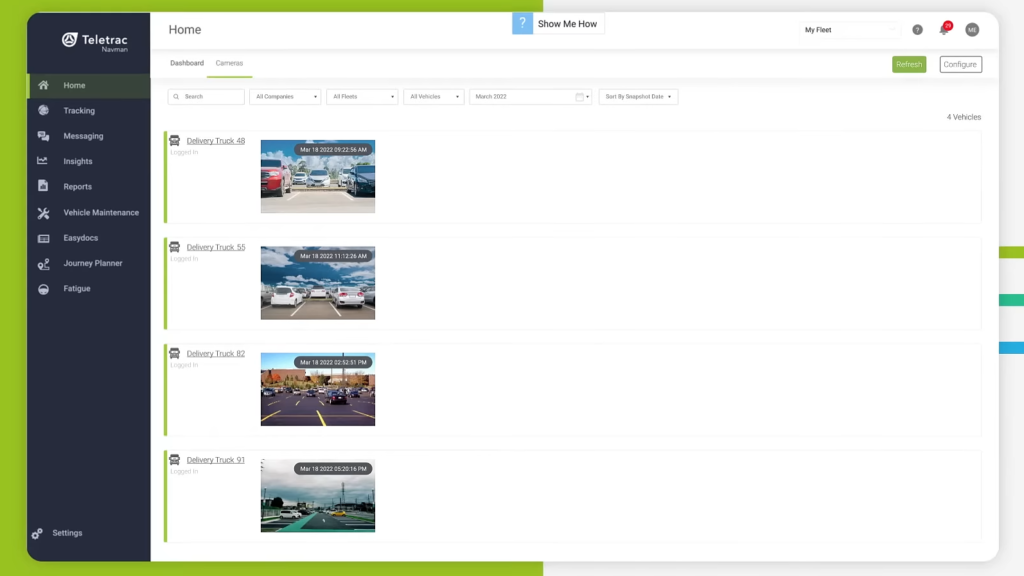Expand the All Fleets dropdown

tap(362, 97)
